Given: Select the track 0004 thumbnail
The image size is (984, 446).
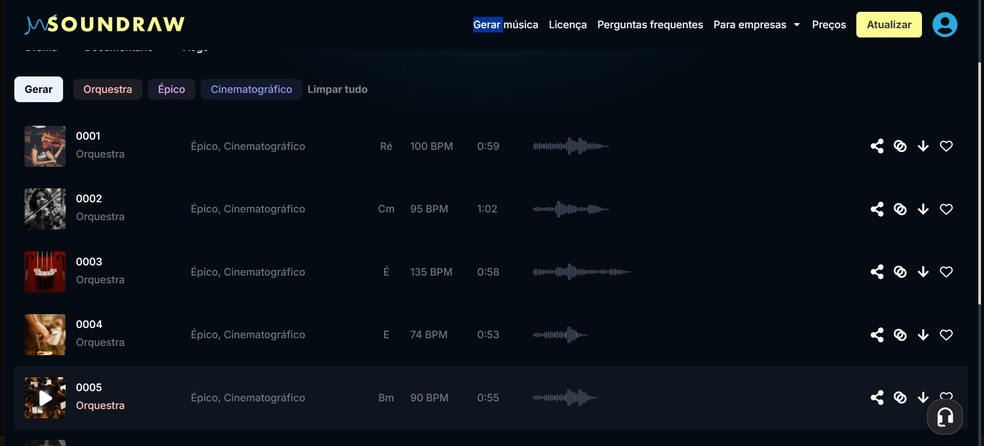Looking at the screenshot, I should (x=45, y=334).
